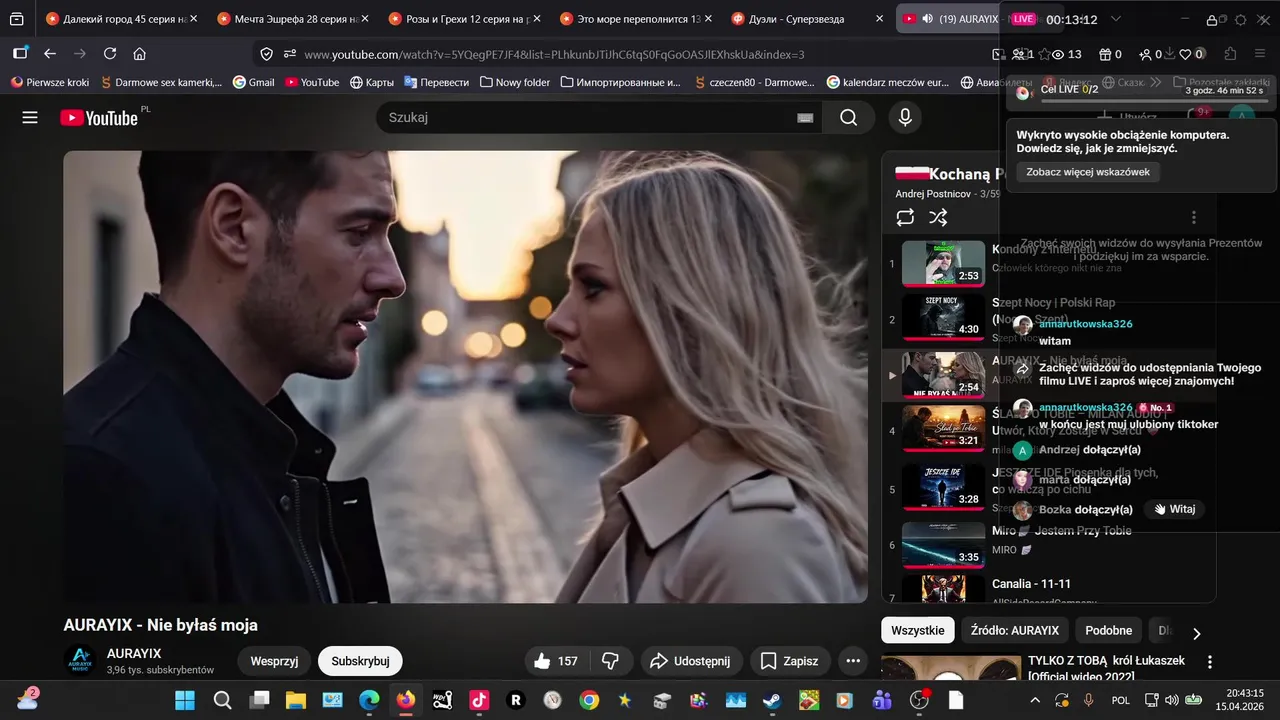The height and width of the screenshot is (720, 1280).
Task: Switch to the Далекий город 45 серия tab
Action: (121, 19)
